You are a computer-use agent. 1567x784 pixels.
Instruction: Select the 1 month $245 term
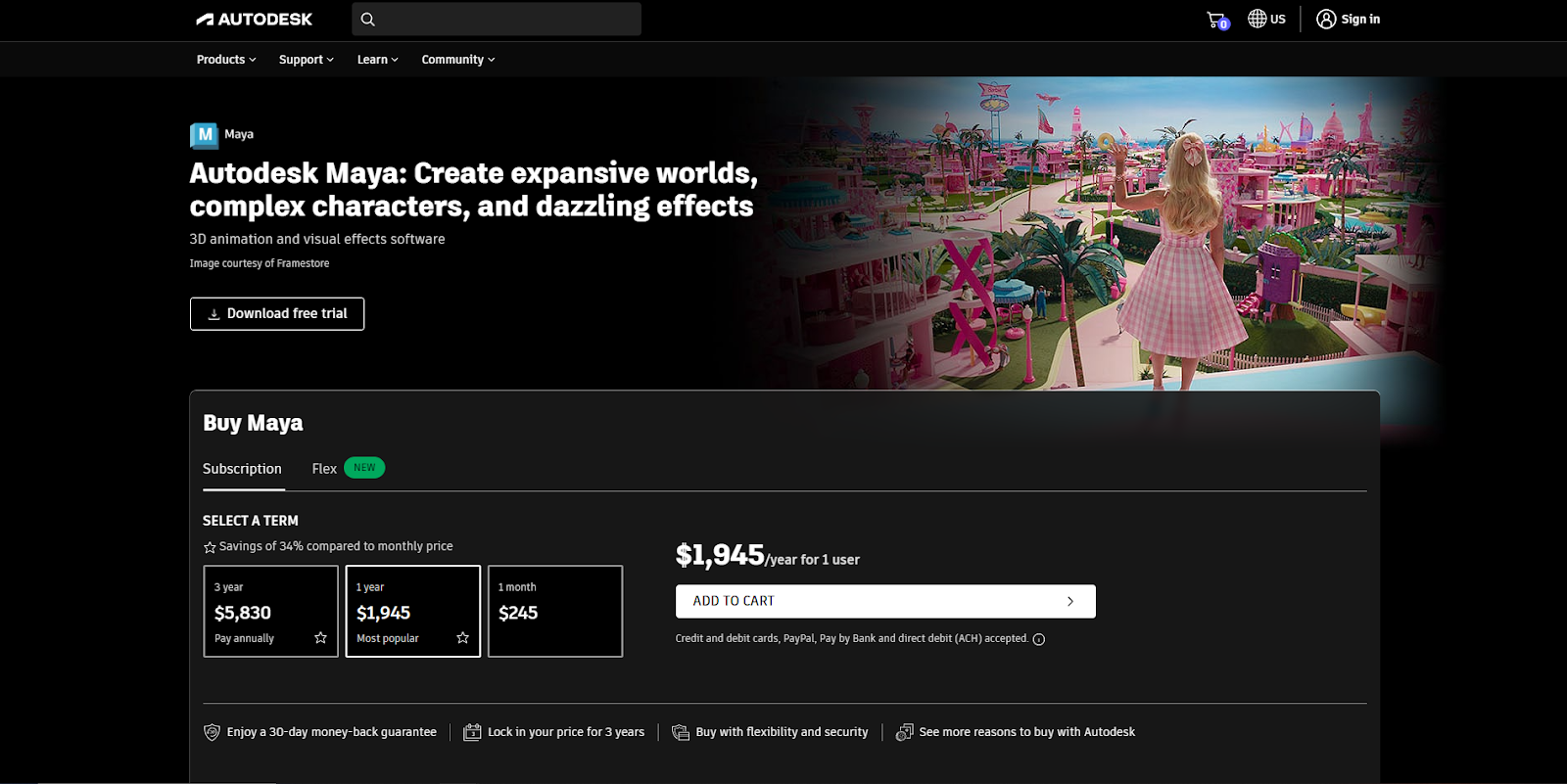[555, 611]
